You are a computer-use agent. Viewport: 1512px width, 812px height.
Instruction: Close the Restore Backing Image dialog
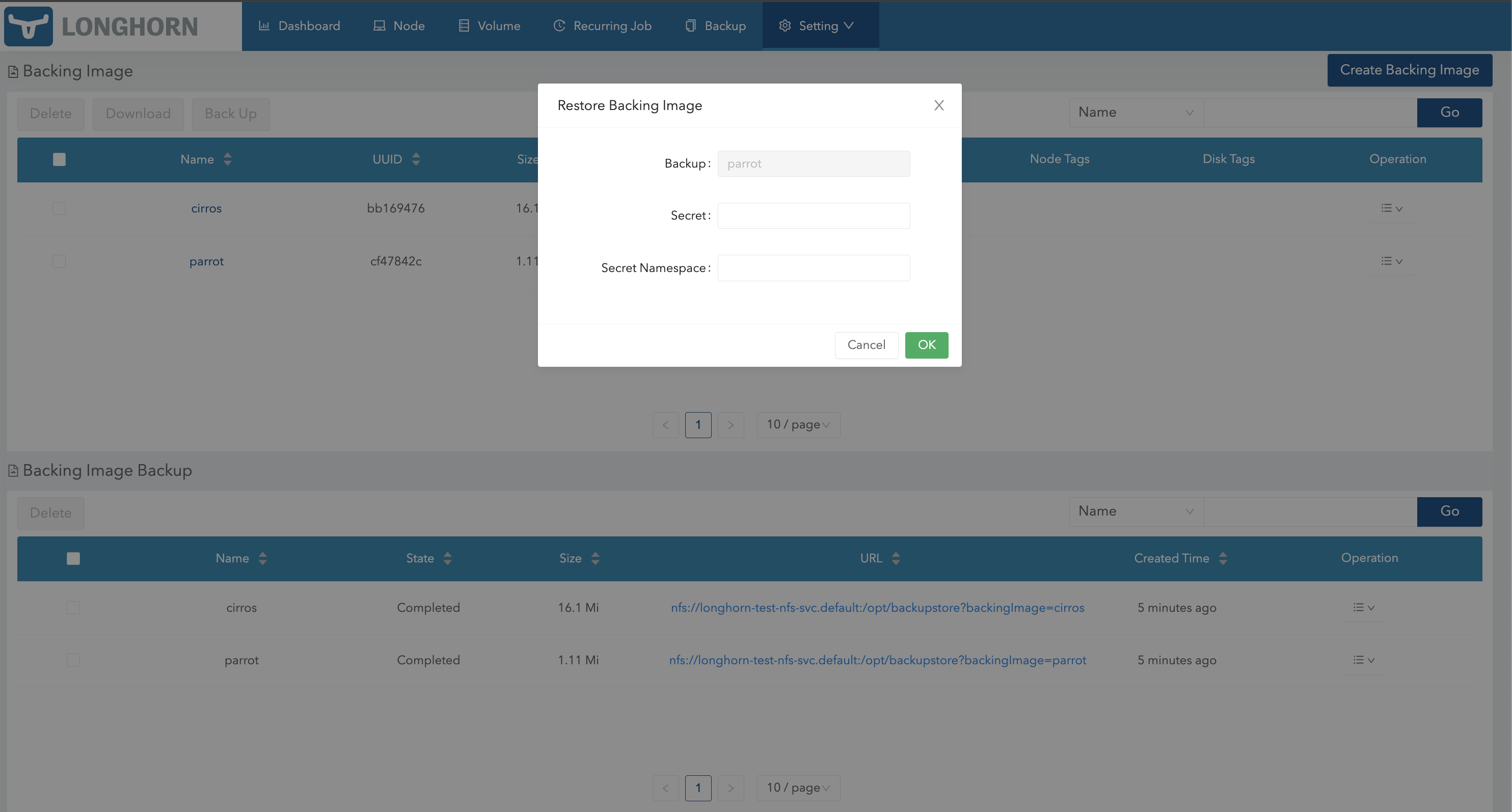(x=938, y=105)
